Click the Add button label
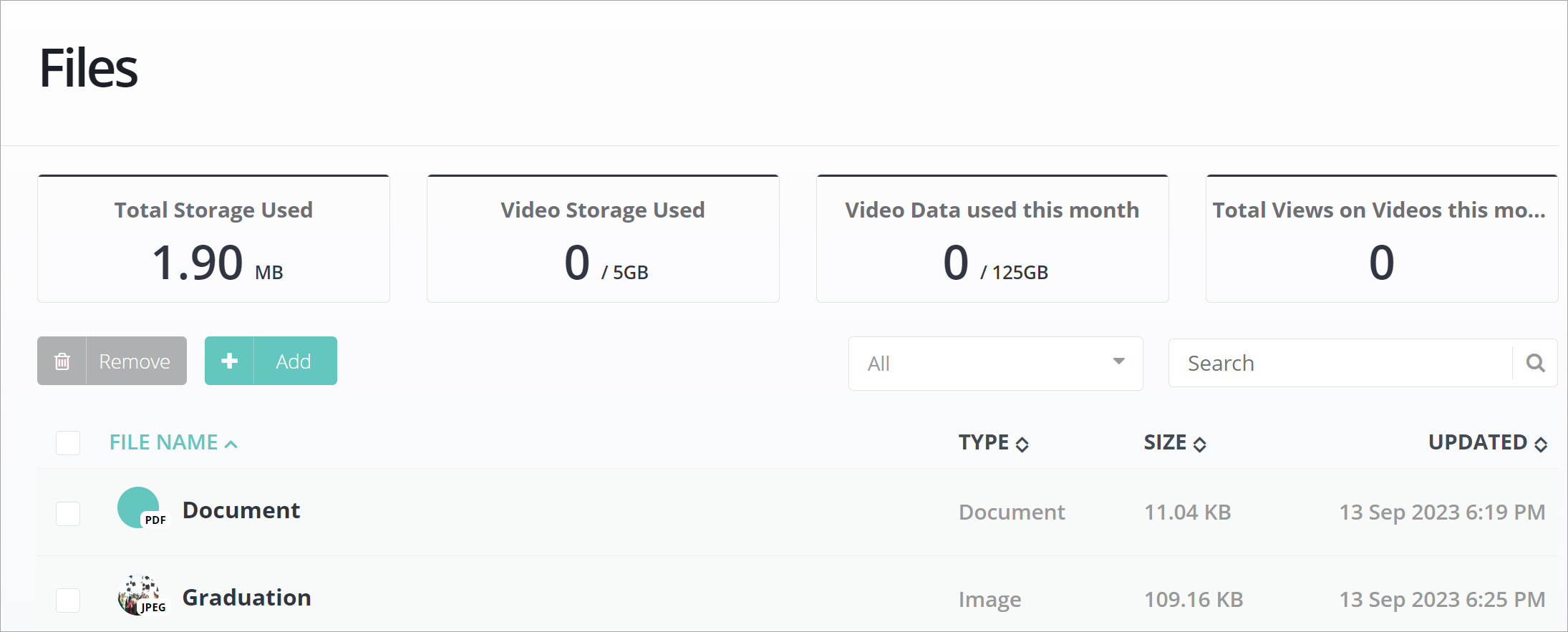 click(294, 361)
